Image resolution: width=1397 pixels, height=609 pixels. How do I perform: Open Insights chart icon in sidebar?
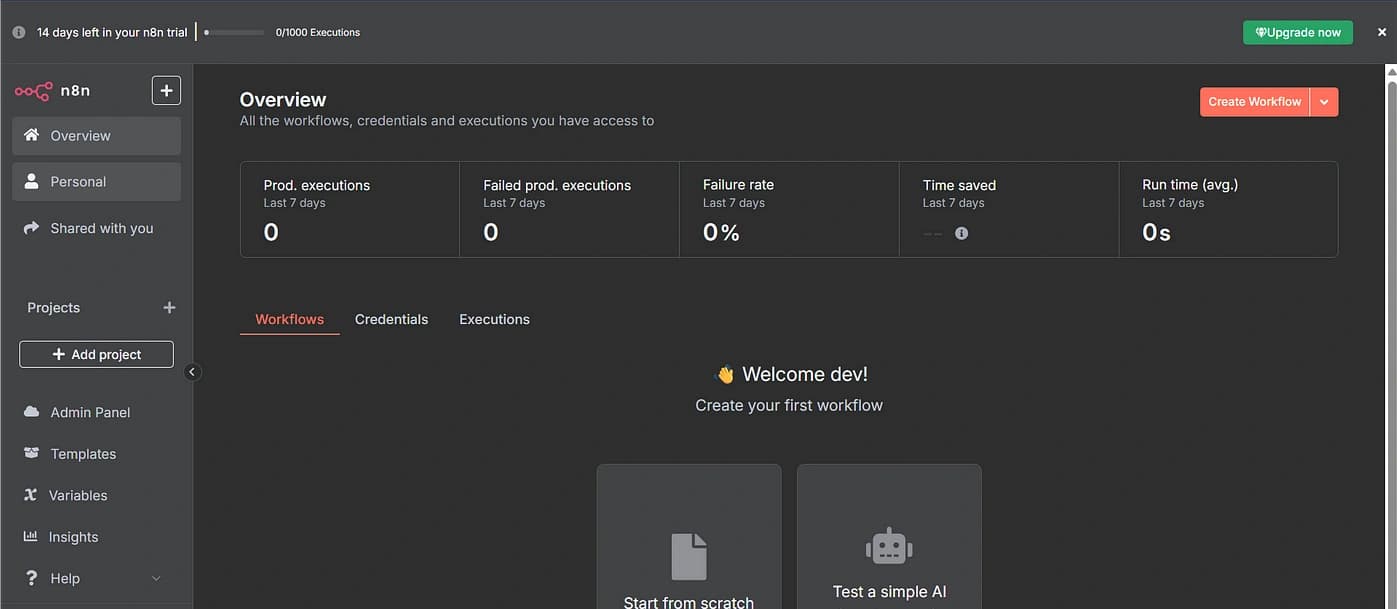(x=31, y=537)
